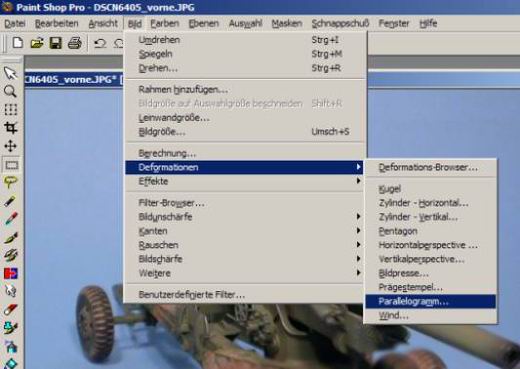Viewport: 520px width, 369px height.
Task: Pick the Dropper tool
Action: point(10,201)
